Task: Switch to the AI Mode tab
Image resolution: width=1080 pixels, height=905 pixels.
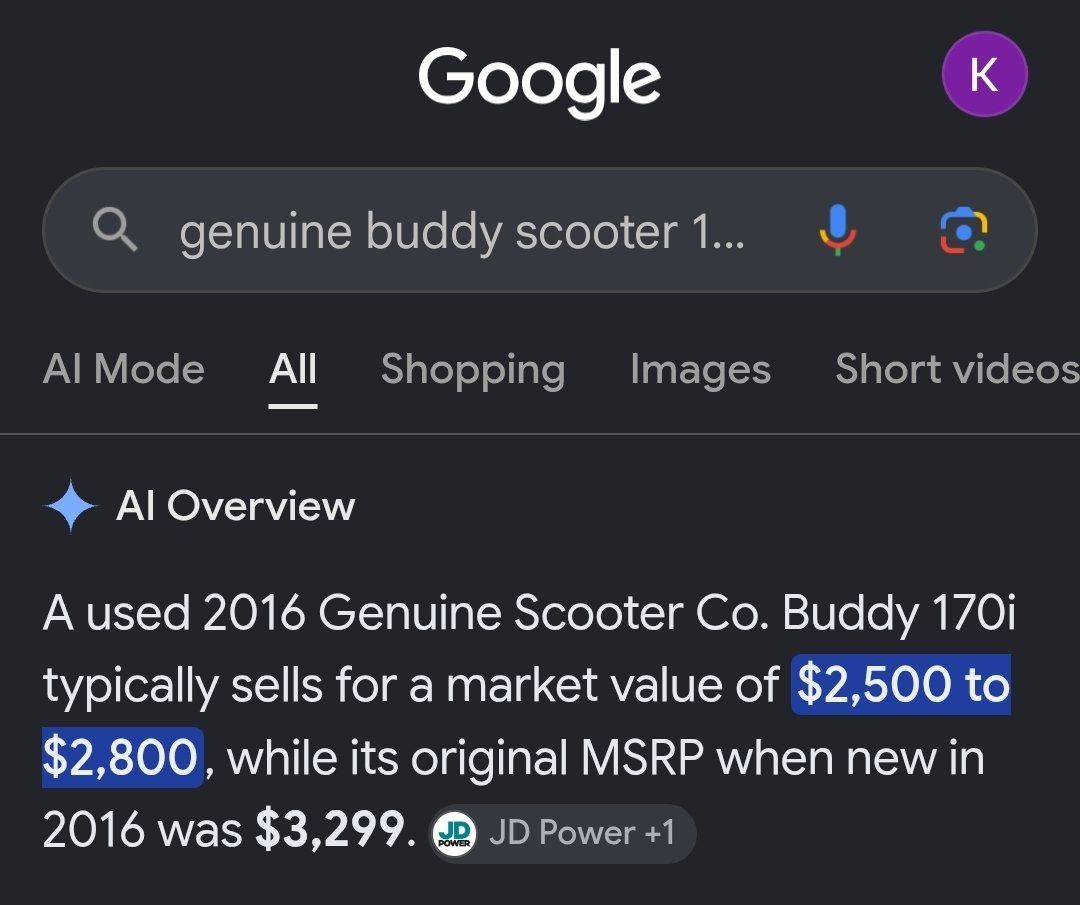Action: point(124,369)
